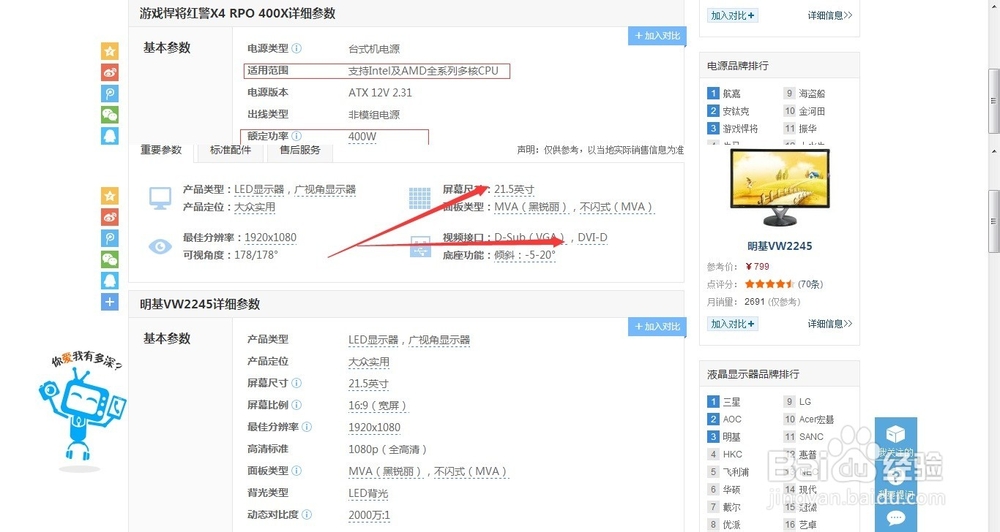Viewport: 1000px width, 532px height.
Task: Open 详细信息>> above the 电源品牌排行 panel
Action: 830,15
